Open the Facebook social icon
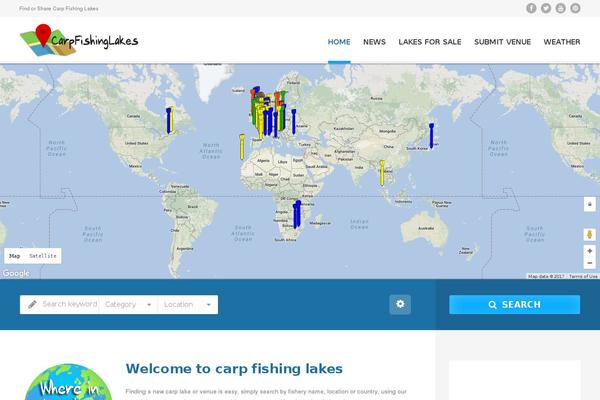This screenshot has height=400, width=600. click(x=531, y=8)
